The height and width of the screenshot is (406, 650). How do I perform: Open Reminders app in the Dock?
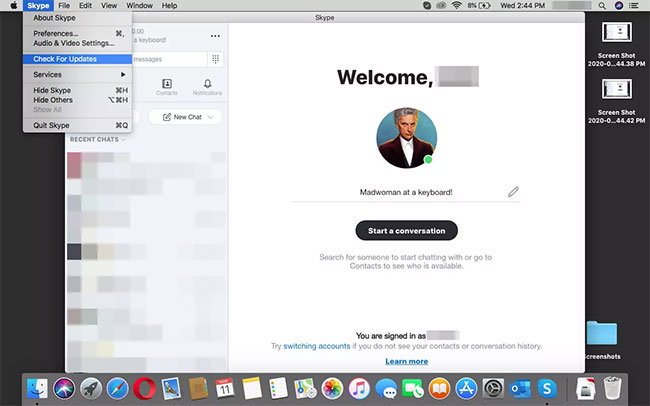pos(278,389)
